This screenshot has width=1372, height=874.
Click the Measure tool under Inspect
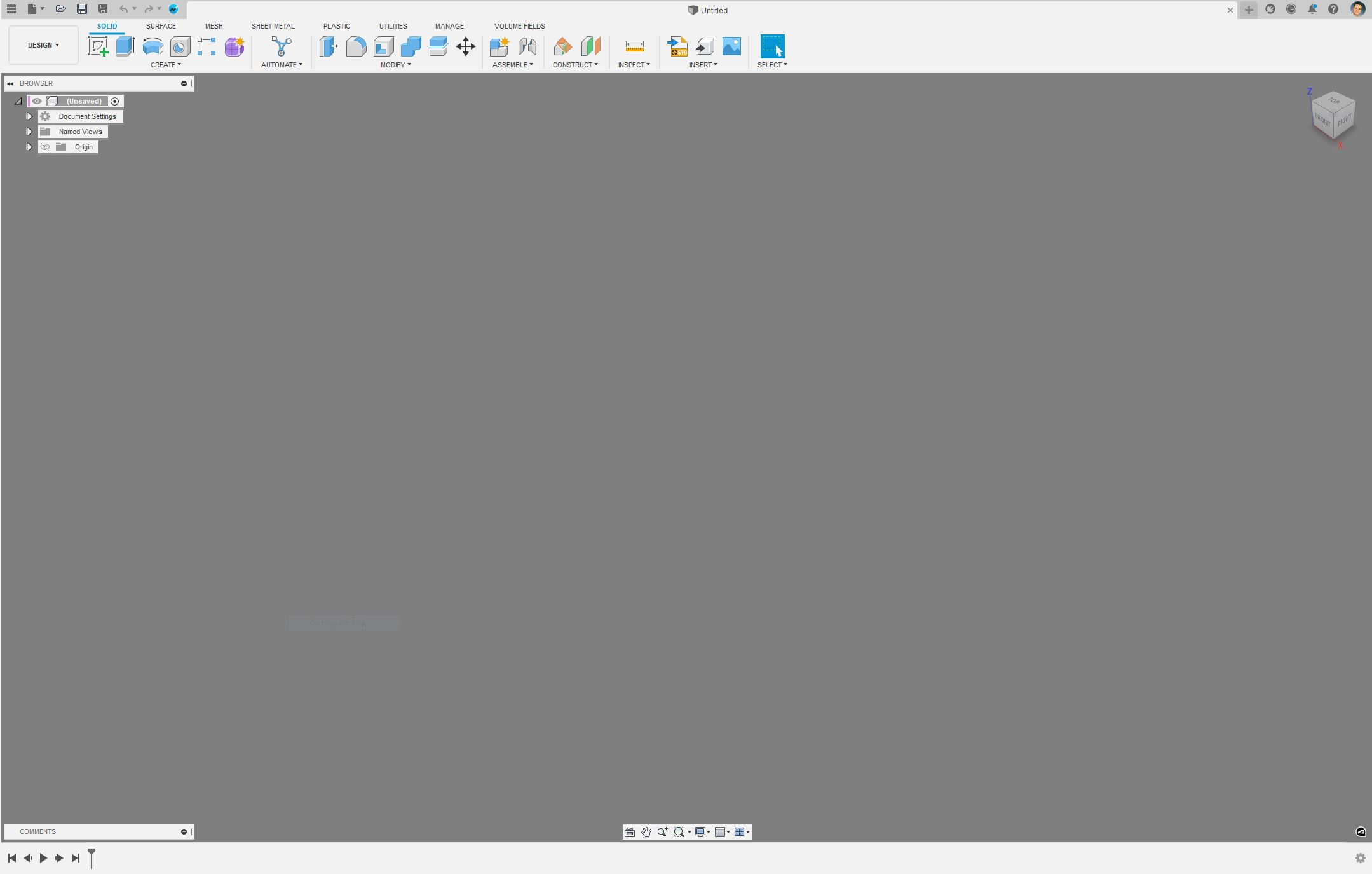click(x=634, y=46)
